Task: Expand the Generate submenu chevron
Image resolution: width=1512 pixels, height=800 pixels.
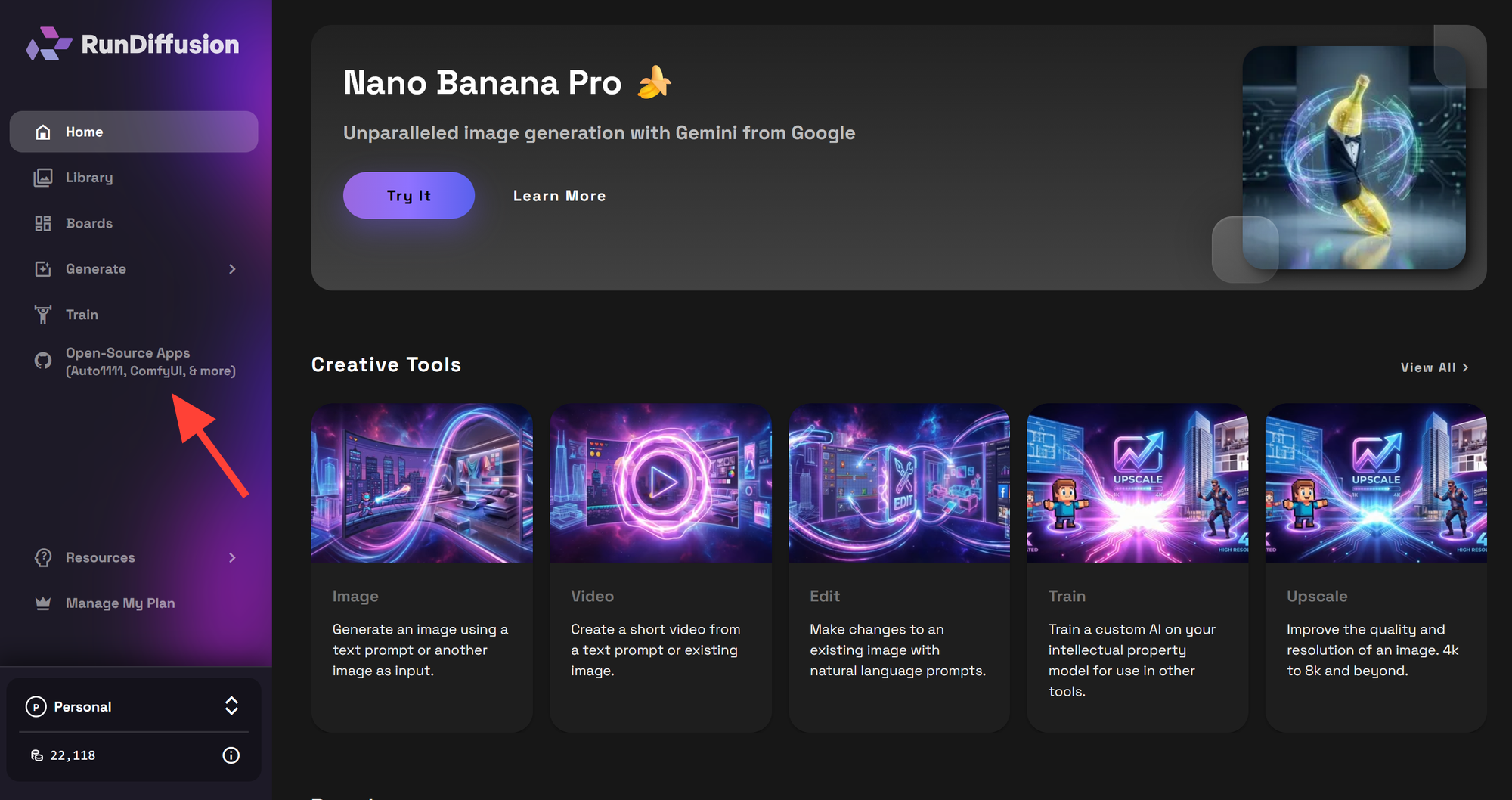Action: click(232, 269)
